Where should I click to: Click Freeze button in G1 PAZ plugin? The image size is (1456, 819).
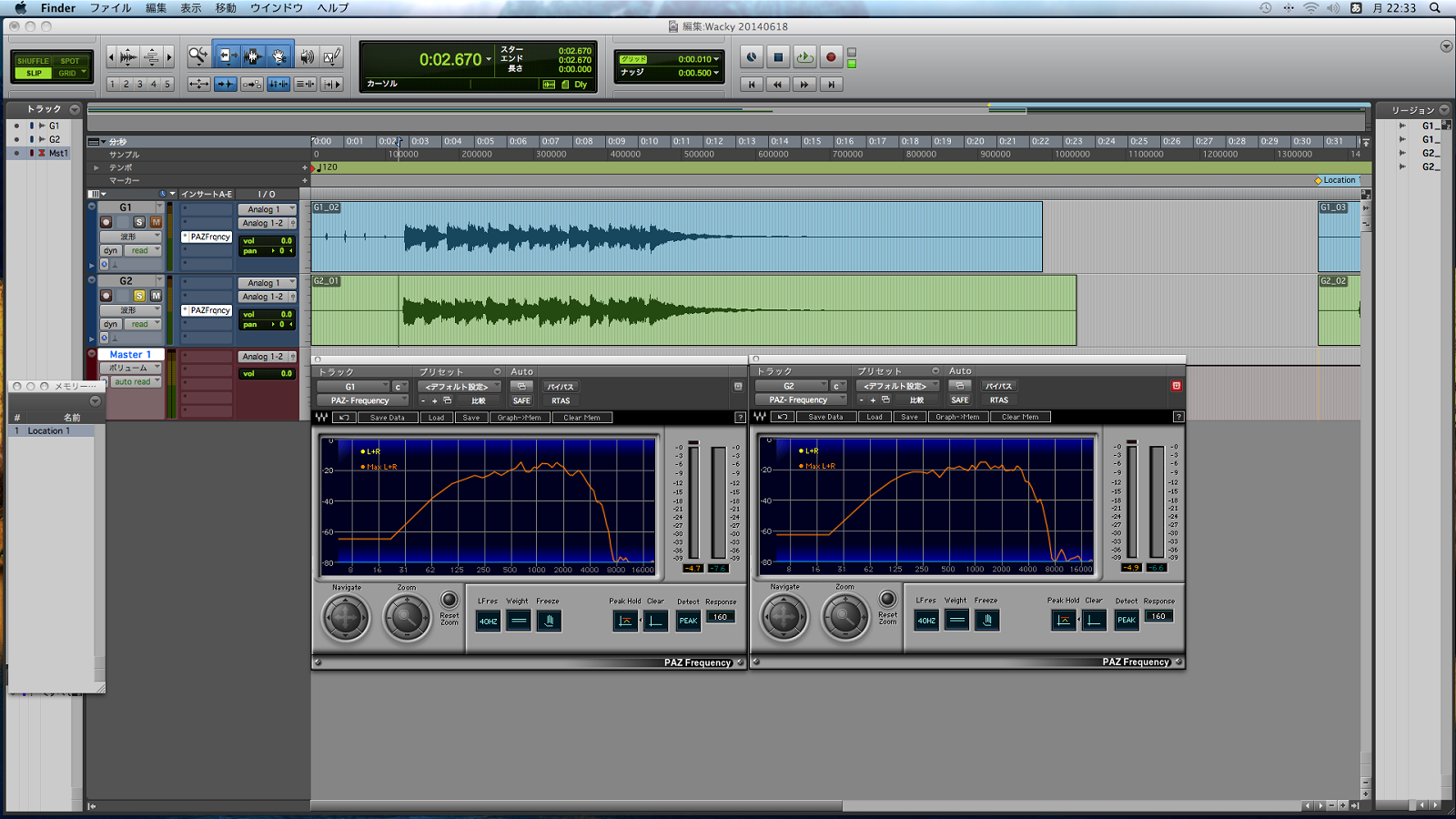tap(549, 621)
